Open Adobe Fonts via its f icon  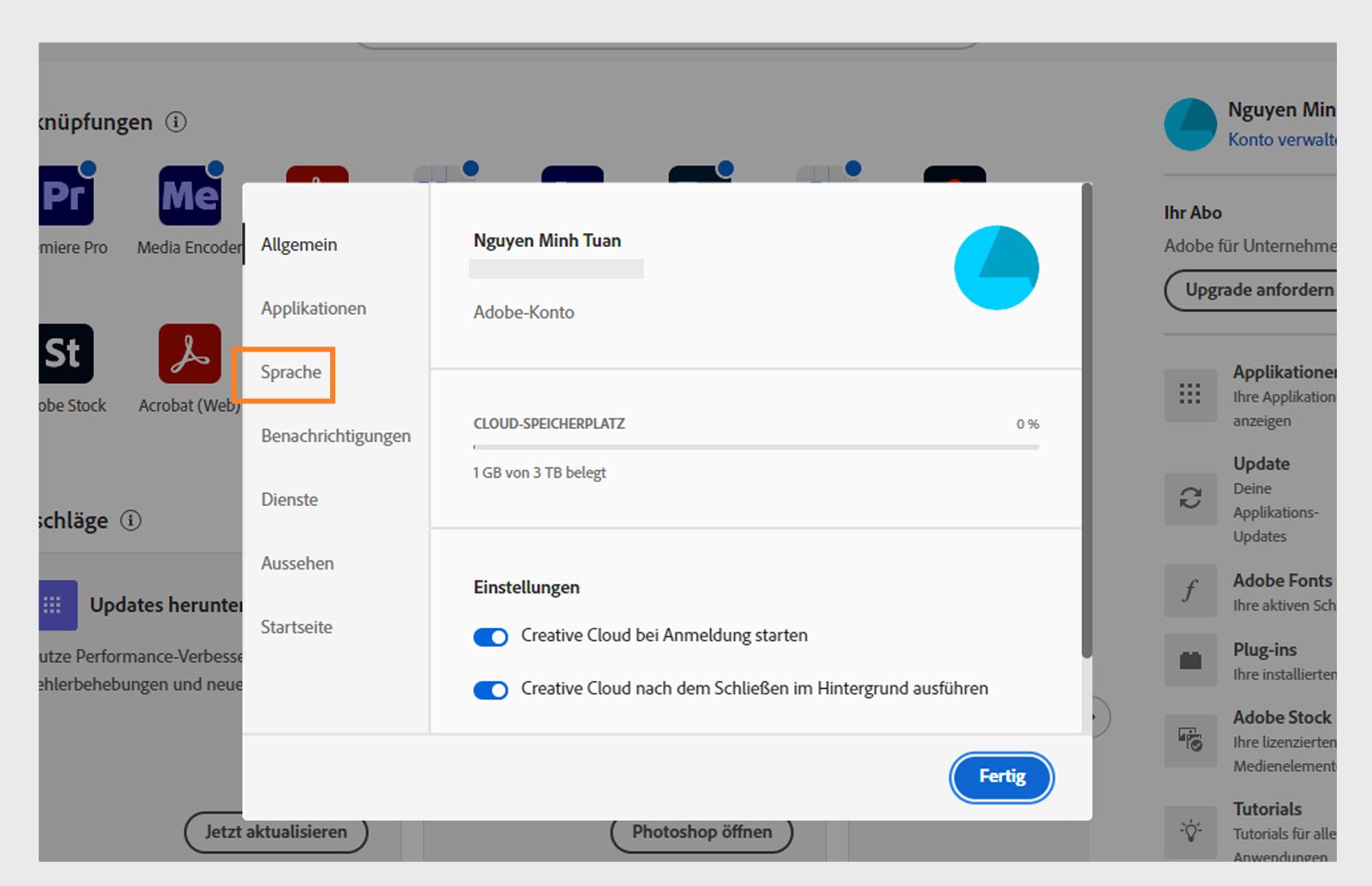(1190, 590)
